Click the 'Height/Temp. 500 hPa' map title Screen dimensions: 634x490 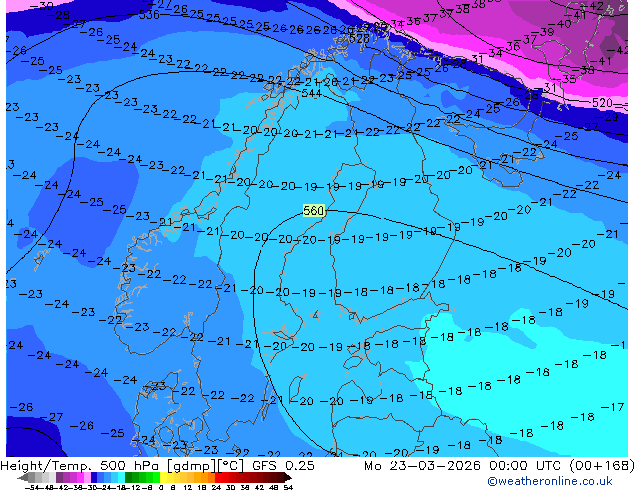tap(80, 466)
